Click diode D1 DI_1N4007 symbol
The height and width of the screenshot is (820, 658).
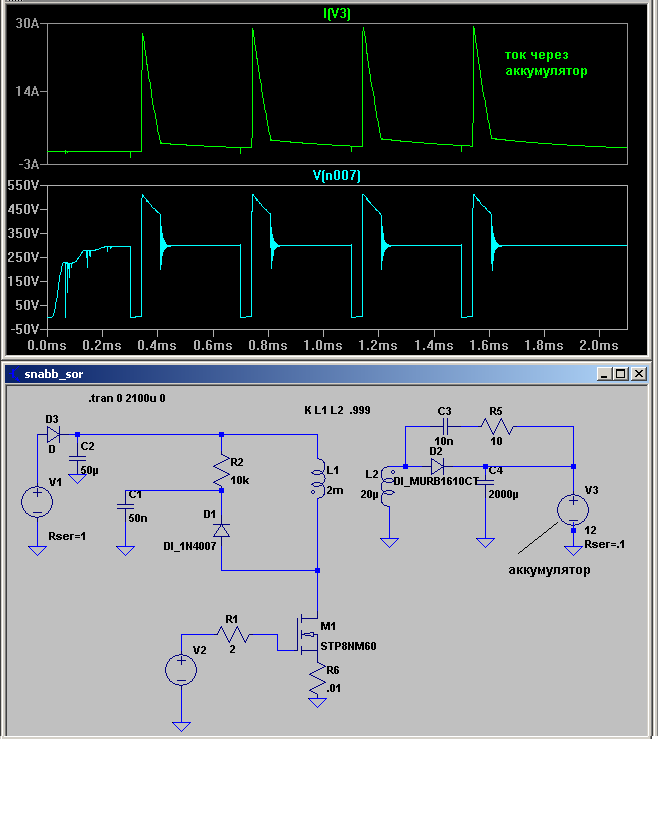pyautogui.click(x=221, y=530)
